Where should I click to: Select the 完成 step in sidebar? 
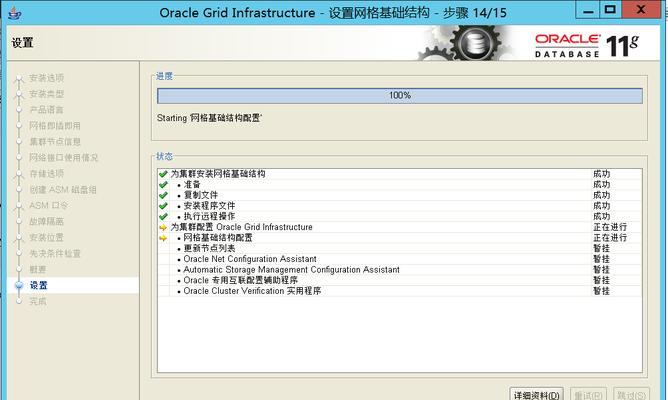[38, 302]
